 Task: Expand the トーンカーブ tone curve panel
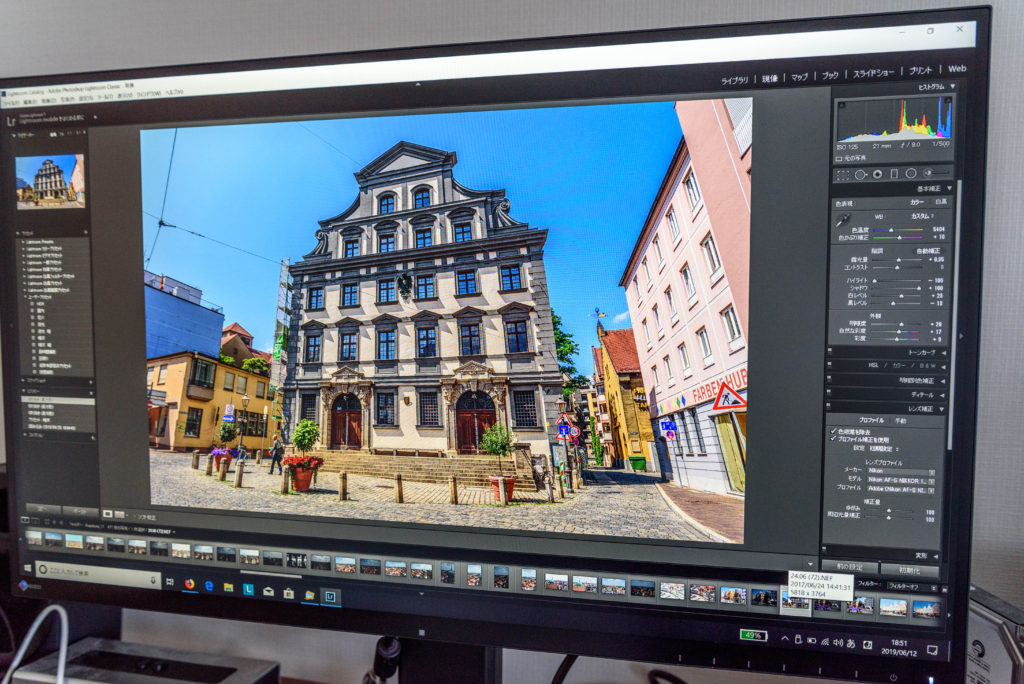tap(920, 353)
